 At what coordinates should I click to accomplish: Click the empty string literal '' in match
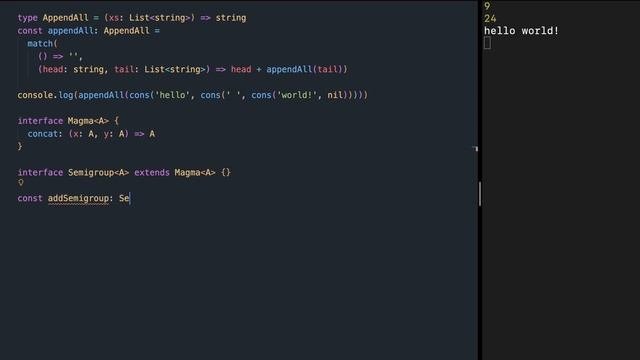[73, 56]
